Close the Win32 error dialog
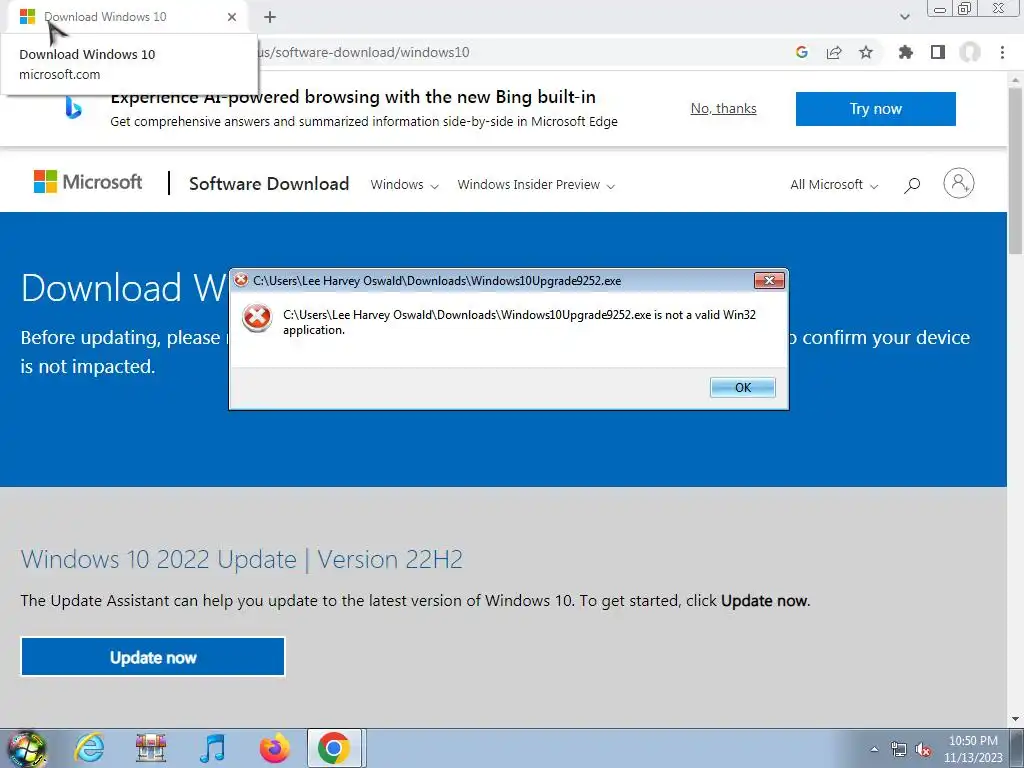This screenshot has height=768, width=1024. [x=769, y=281]
